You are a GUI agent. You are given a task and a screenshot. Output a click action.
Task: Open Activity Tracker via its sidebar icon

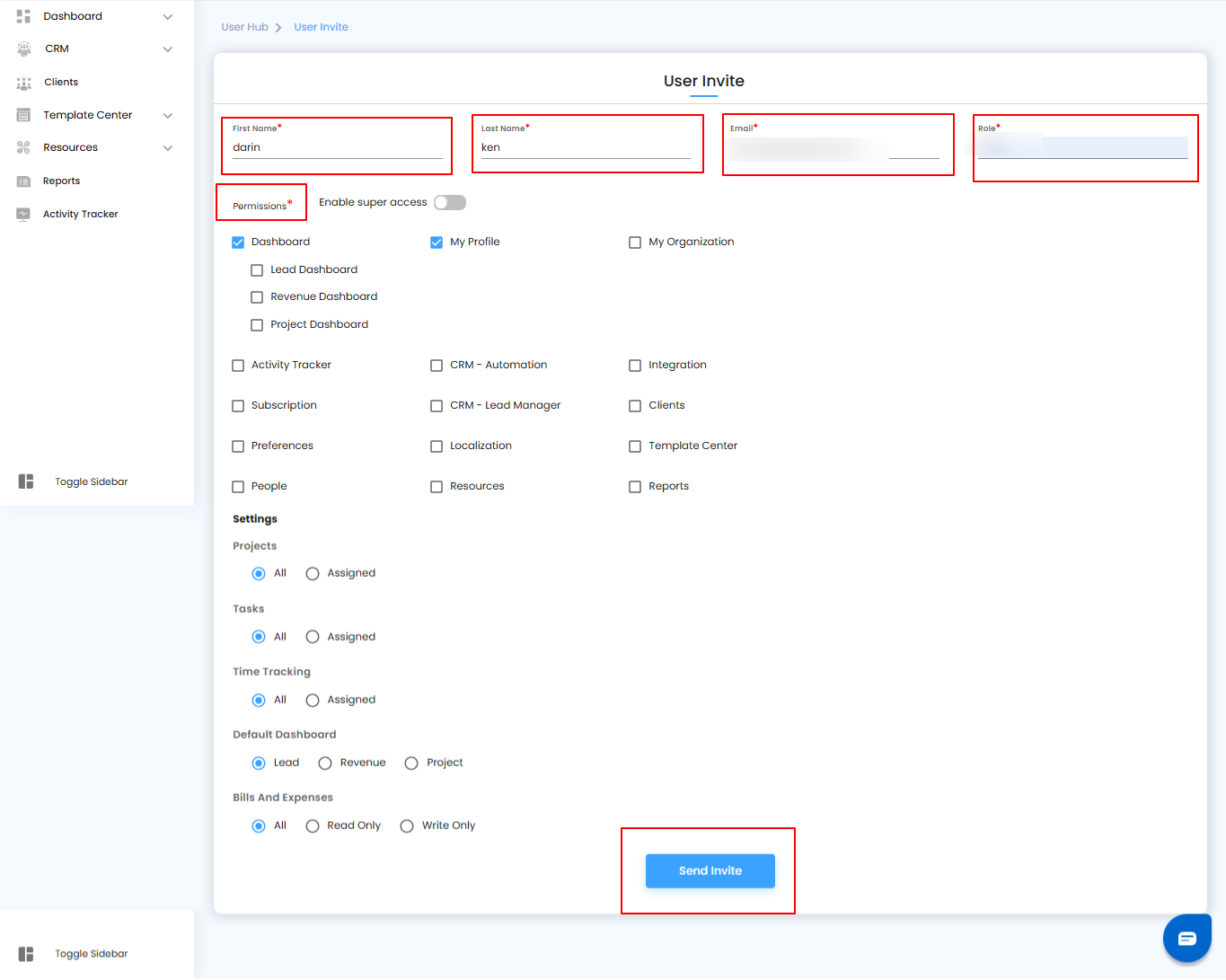click(x=24, y=214)
